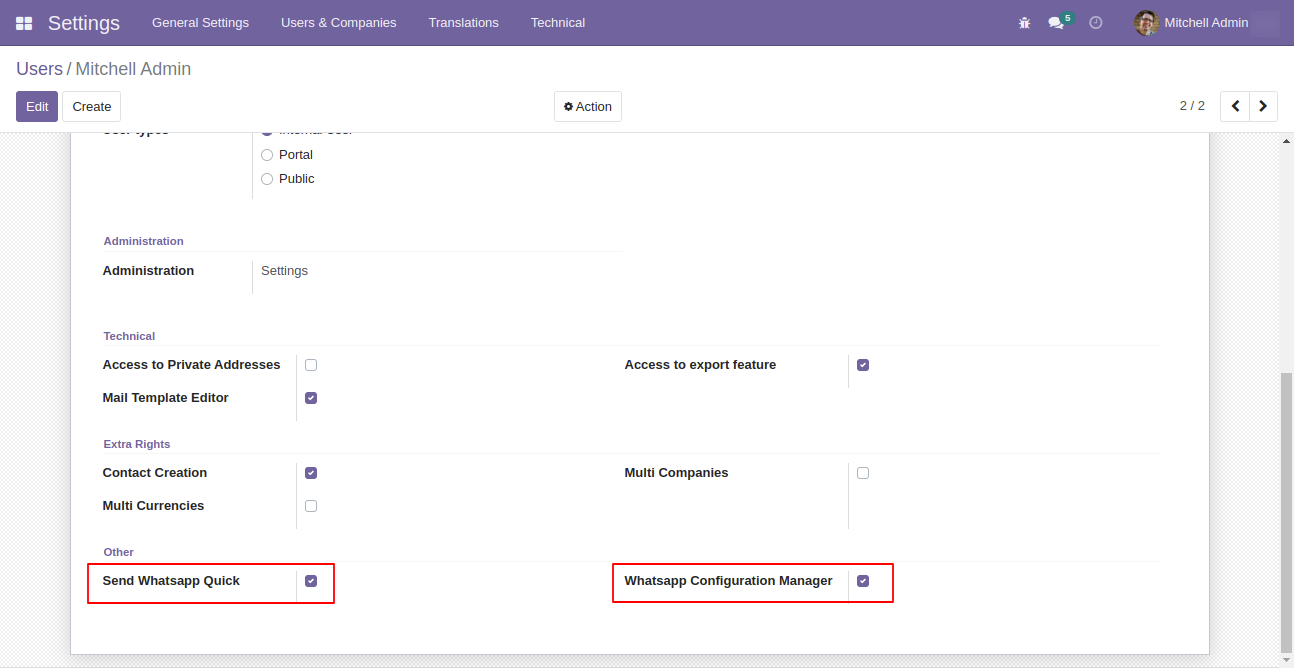This screenshot has height=668, width=1294.
Task: Go to previous record arrow
Action: click(x=1235, y=106)
